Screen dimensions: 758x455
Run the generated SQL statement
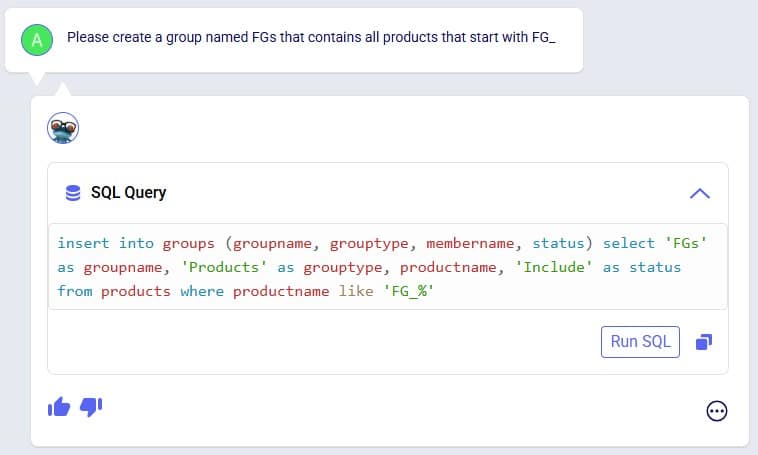click(x=640, y=342)
